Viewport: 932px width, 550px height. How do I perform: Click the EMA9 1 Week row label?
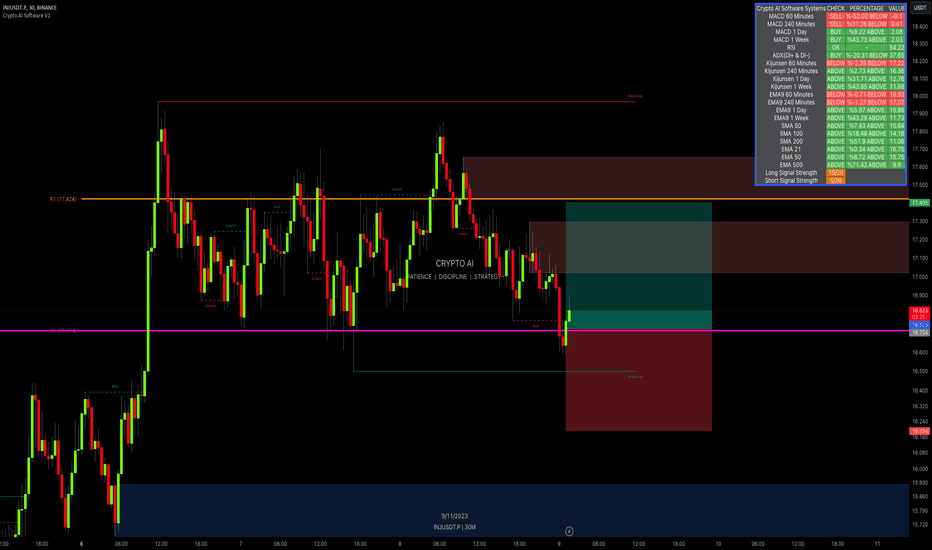coord(791,118)
